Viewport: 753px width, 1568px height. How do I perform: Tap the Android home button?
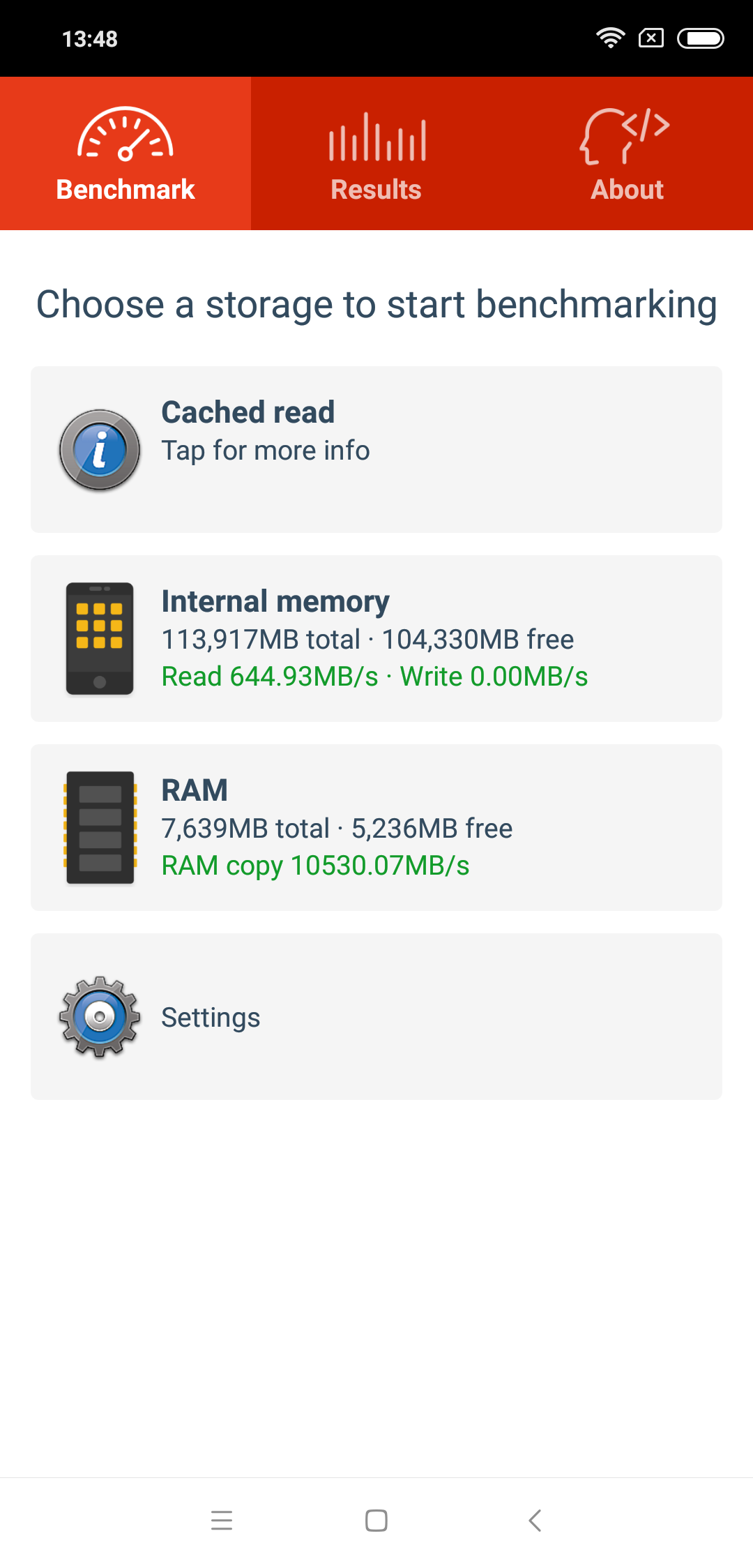[x=376, y=1520]
